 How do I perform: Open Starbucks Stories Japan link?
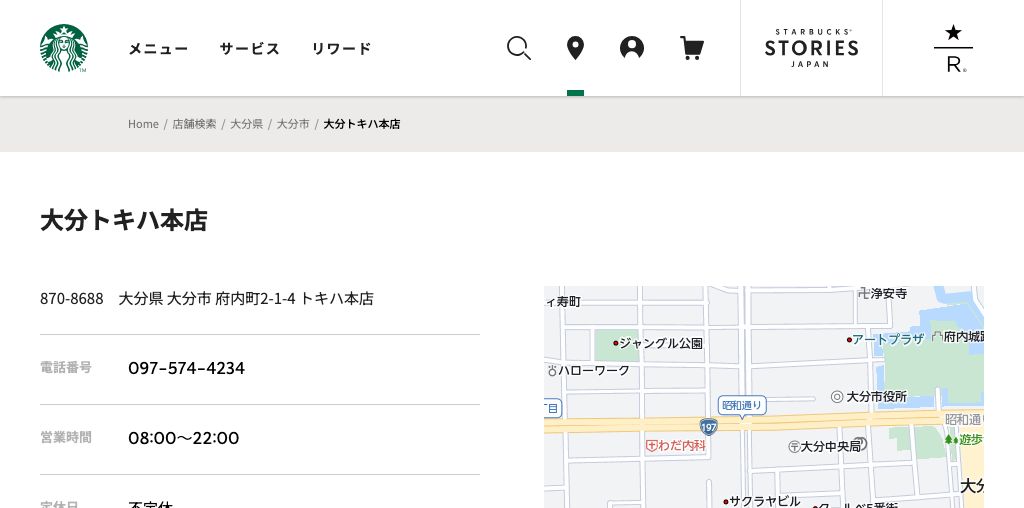coord(811,48)
